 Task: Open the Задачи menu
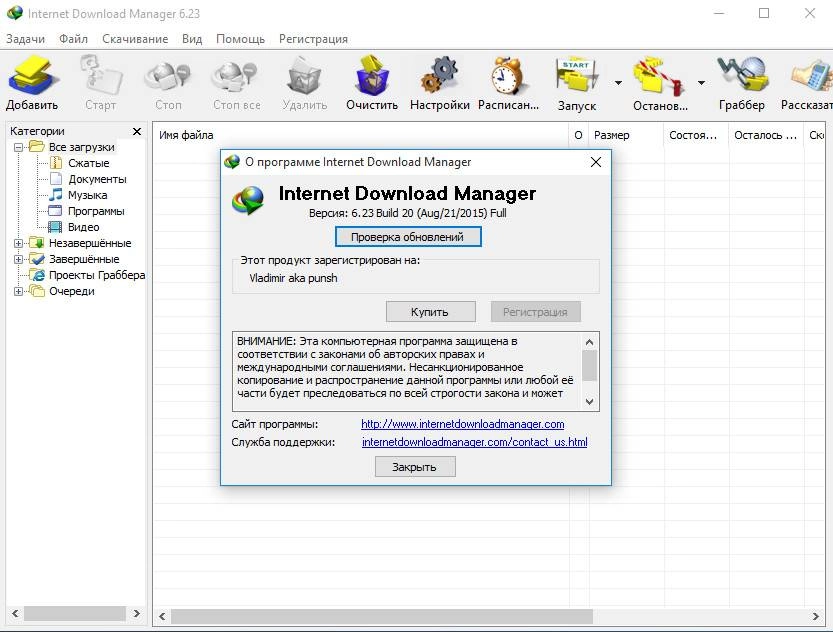(x=26, y=39)
